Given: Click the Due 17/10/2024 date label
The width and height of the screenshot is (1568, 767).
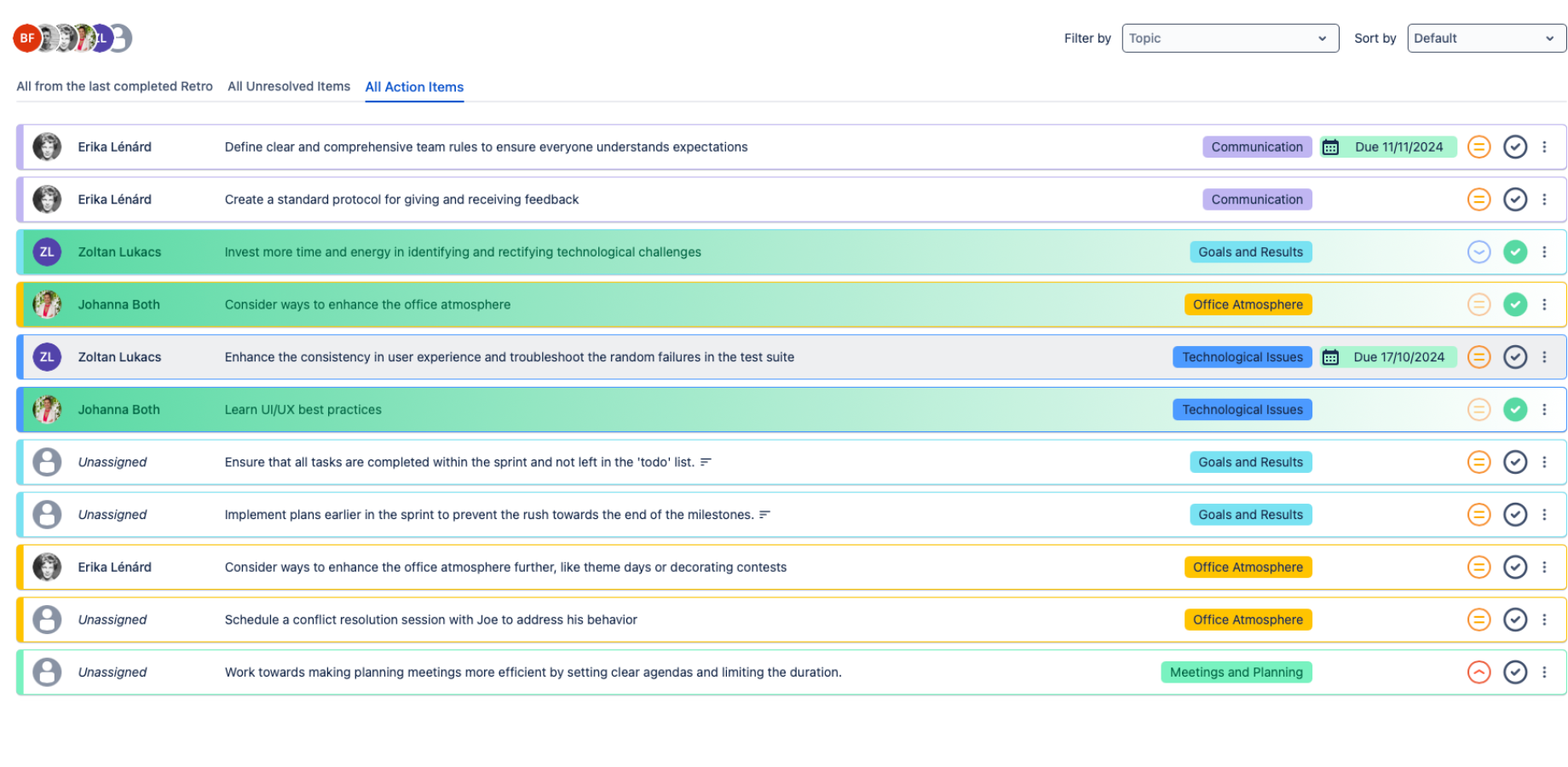Looking at the screenshot, I should 1398,357.
